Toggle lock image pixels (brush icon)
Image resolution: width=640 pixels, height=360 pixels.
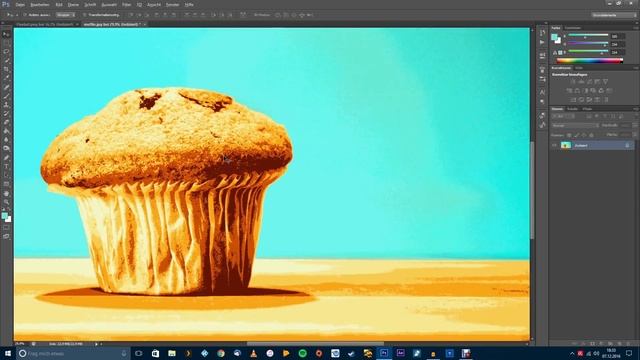pyautogui.click(x=576, y=135)
